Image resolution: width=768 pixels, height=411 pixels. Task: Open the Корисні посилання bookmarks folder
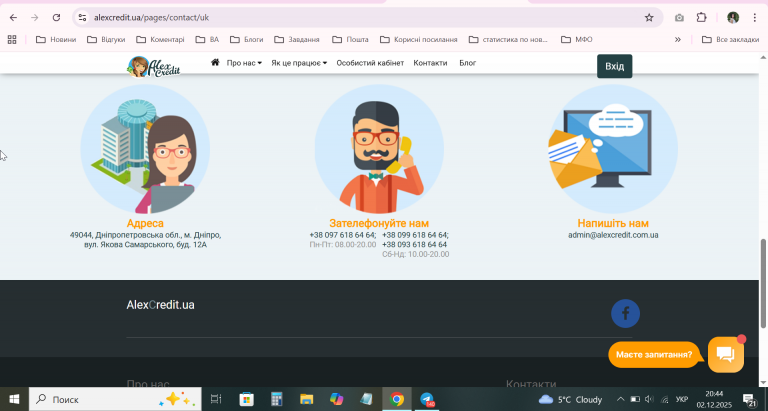click(419, 40)
